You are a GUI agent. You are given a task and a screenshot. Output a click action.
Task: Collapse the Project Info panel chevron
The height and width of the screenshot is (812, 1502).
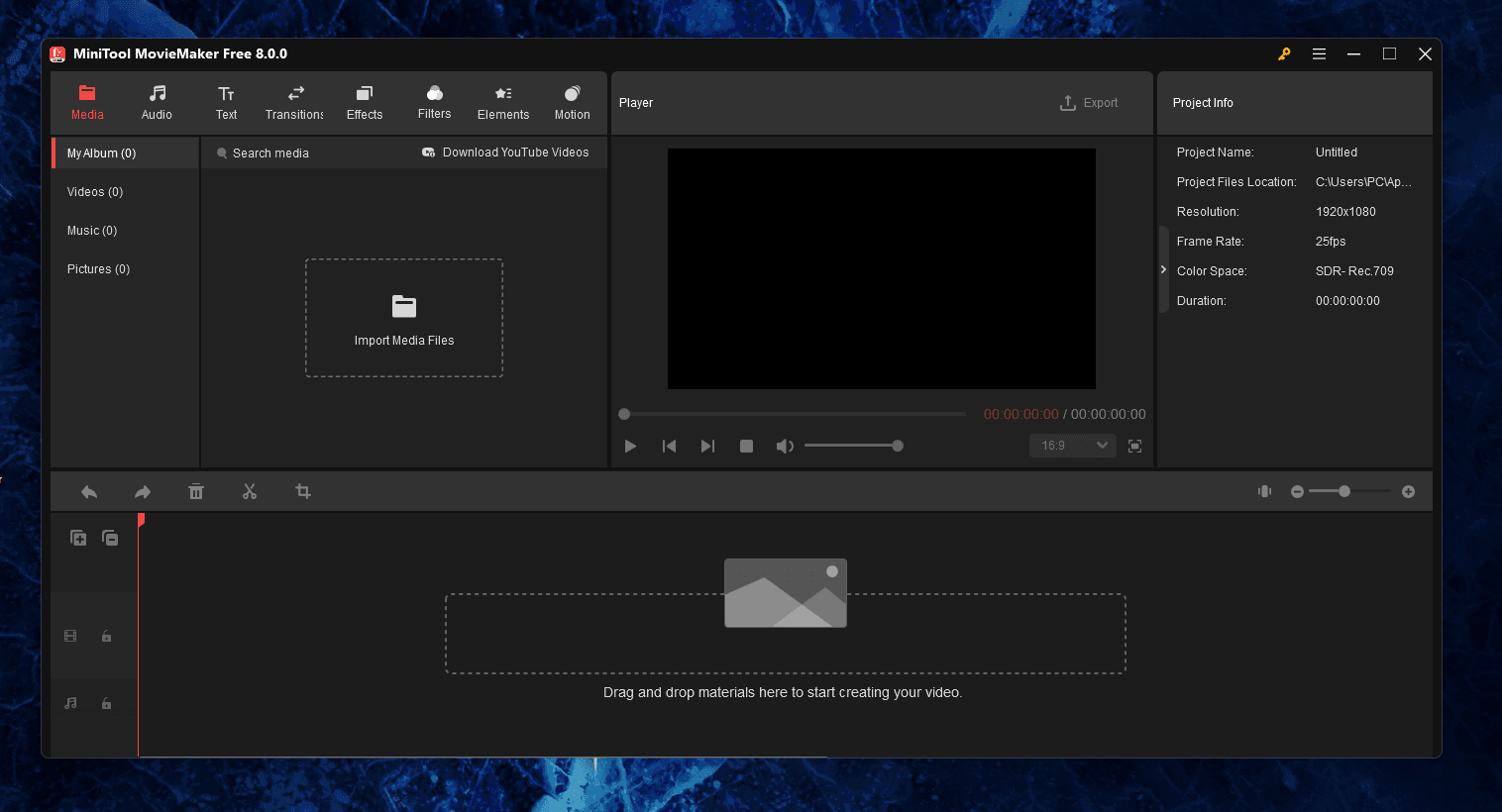coord(1163,268)
